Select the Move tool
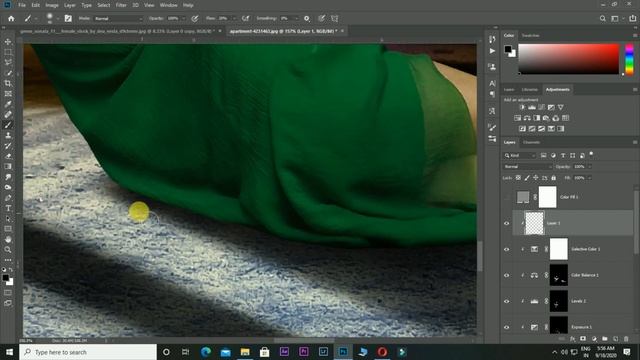The image size is (640, 360). coord(8,42)
